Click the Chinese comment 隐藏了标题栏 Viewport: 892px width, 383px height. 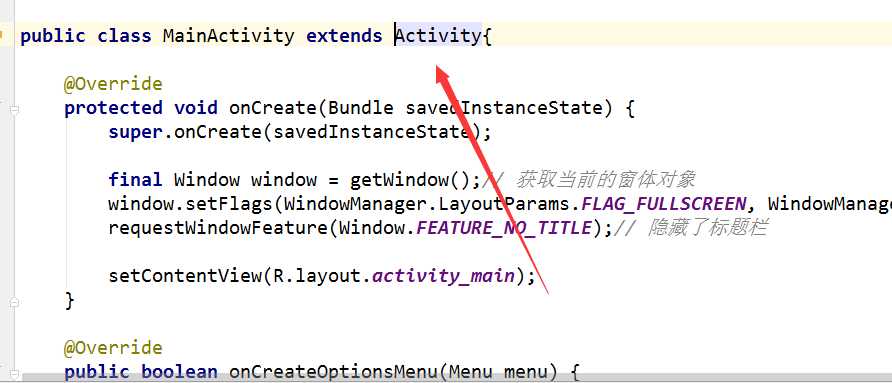[x=707, y=228]
